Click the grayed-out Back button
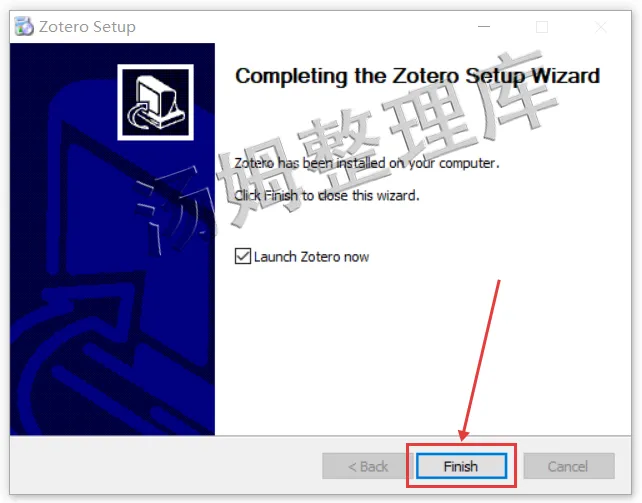The height and width of the screenshot is (503, 642). click(x=365, y=466)
